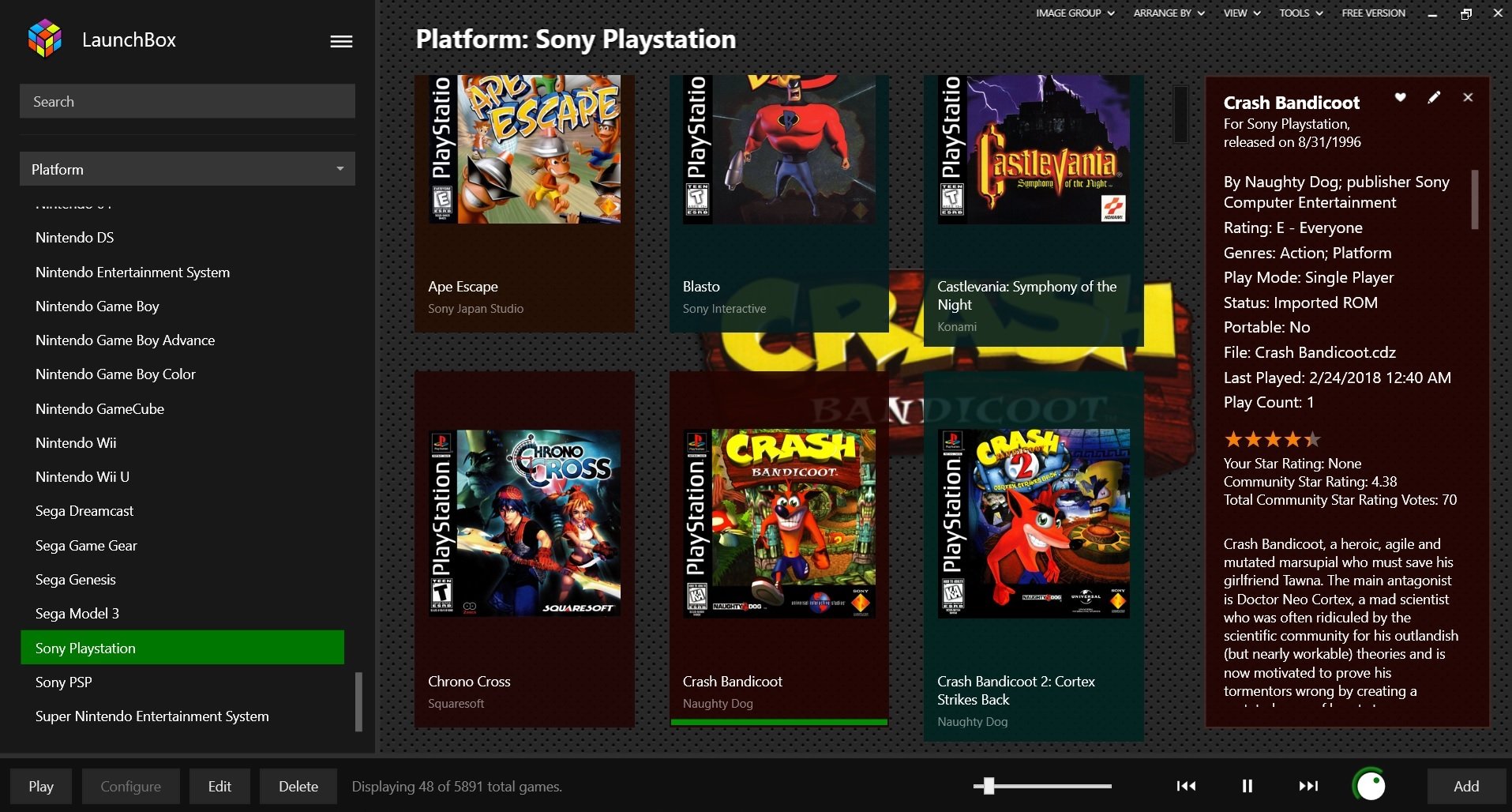Select Nintendo Wii platform

(182, 443)
